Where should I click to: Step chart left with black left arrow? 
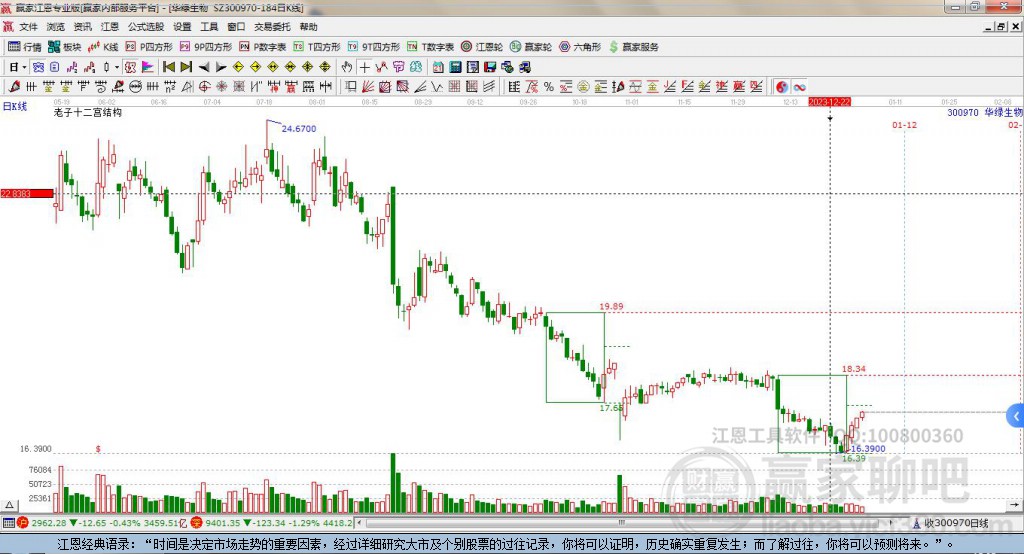[204, 67]
